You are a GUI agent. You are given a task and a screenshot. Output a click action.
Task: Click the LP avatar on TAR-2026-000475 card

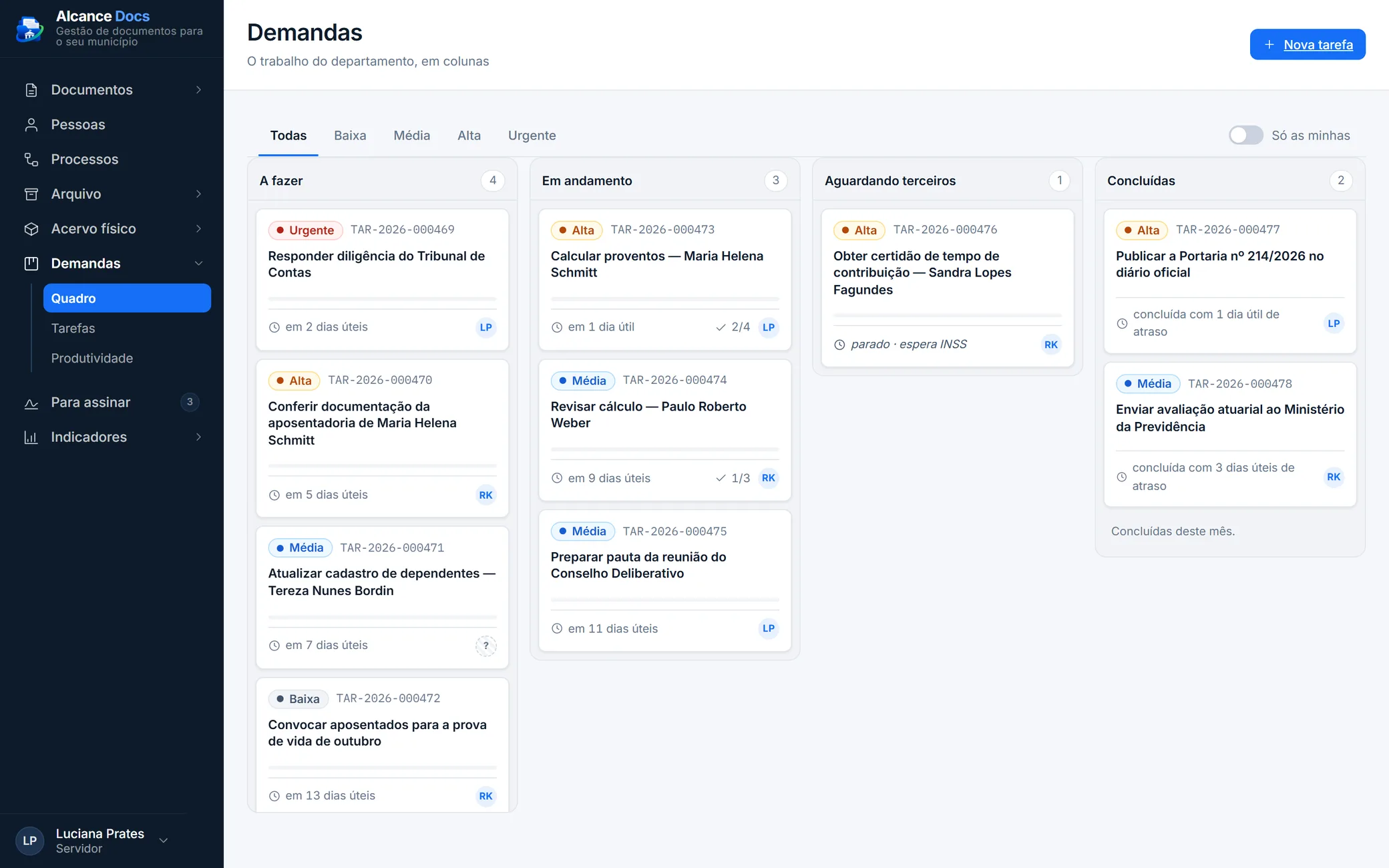(x=769, y=628)
